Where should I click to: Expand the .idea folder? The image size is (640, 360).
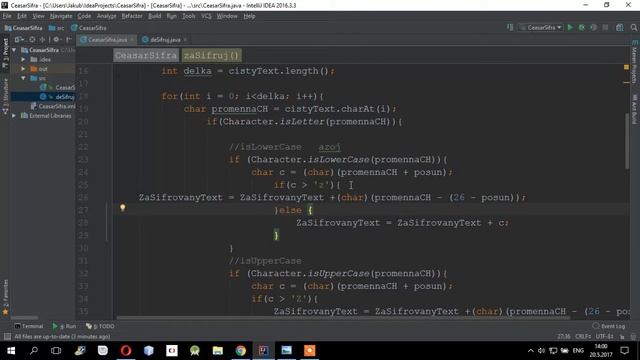pyautogui.click(x=23, y=59)
